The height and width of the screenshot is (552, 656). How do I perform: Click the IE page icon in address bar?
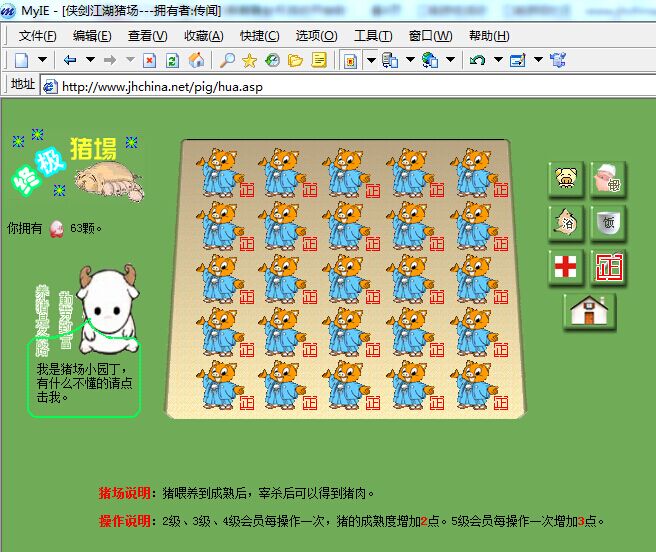click(50, 87)
